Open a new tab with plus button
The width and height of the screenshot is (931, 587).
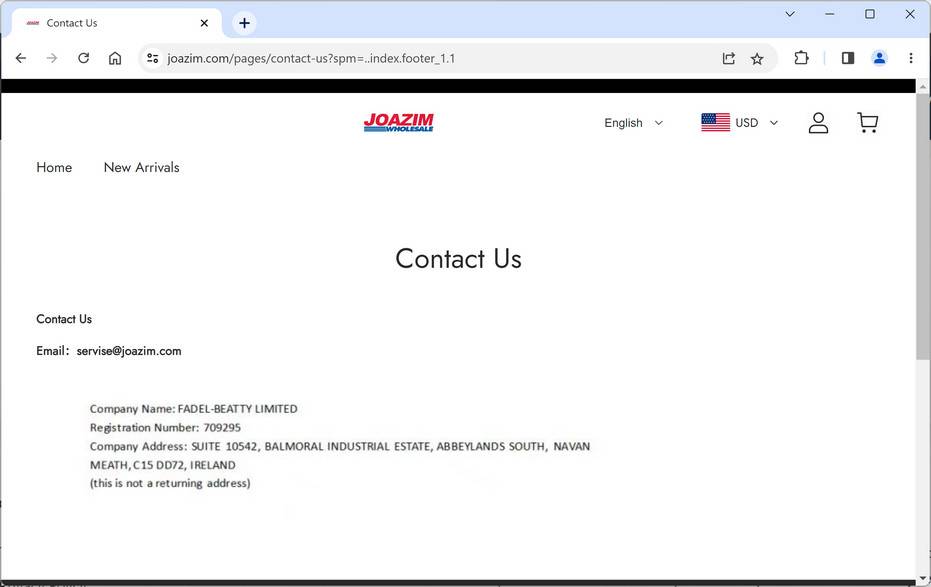[244, 23]
